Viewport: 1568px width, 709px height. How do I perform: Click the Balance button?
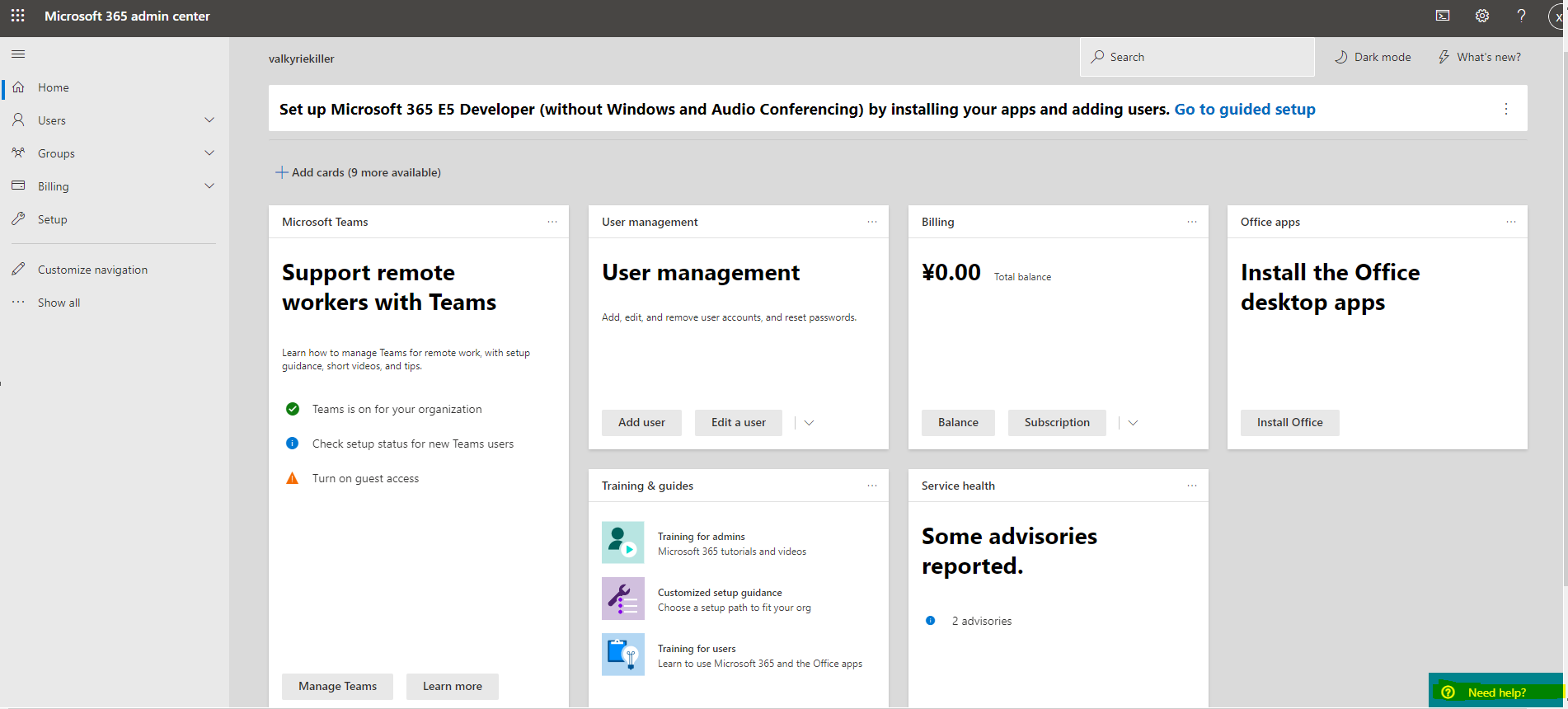pyautogui.click(x=958, y=423)
